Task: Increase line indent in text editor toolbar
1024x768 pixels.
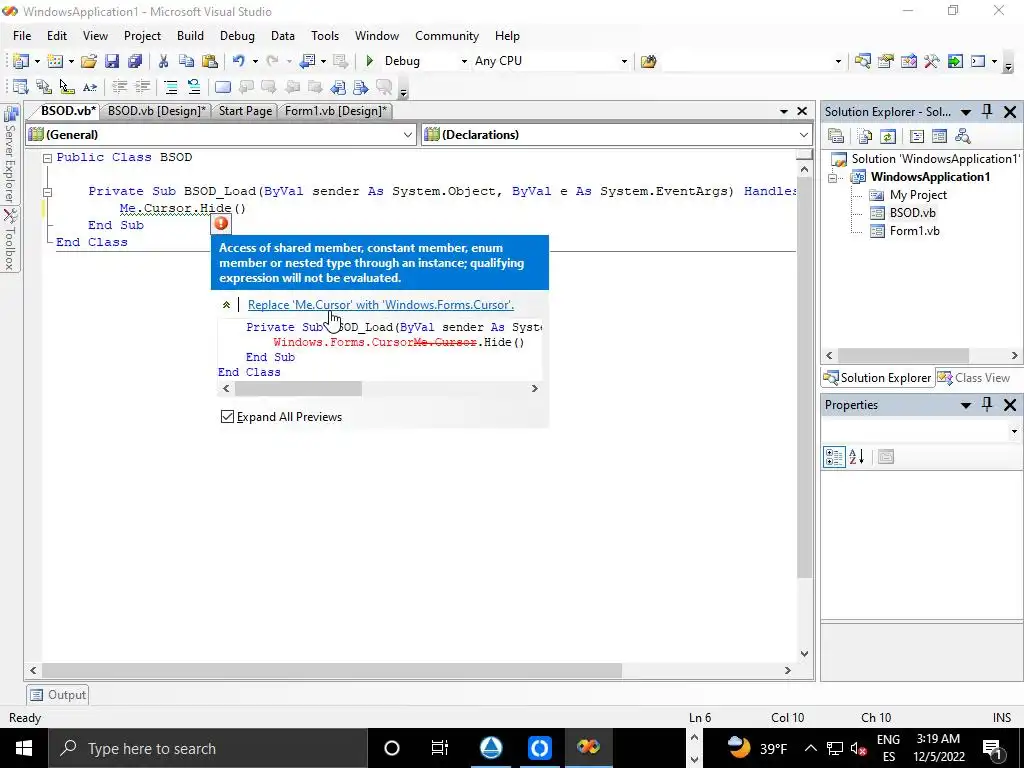Action: tap(142, 87)
